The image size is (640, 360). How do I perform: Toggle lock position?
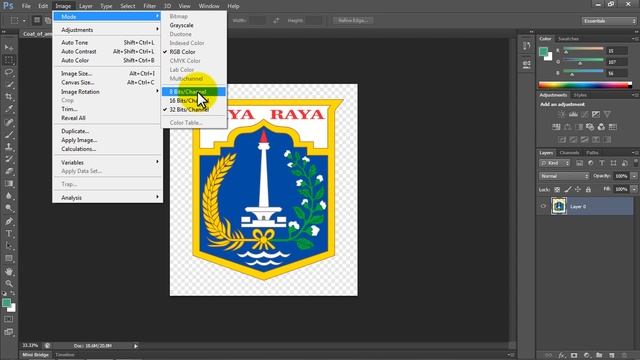point(578,189)
